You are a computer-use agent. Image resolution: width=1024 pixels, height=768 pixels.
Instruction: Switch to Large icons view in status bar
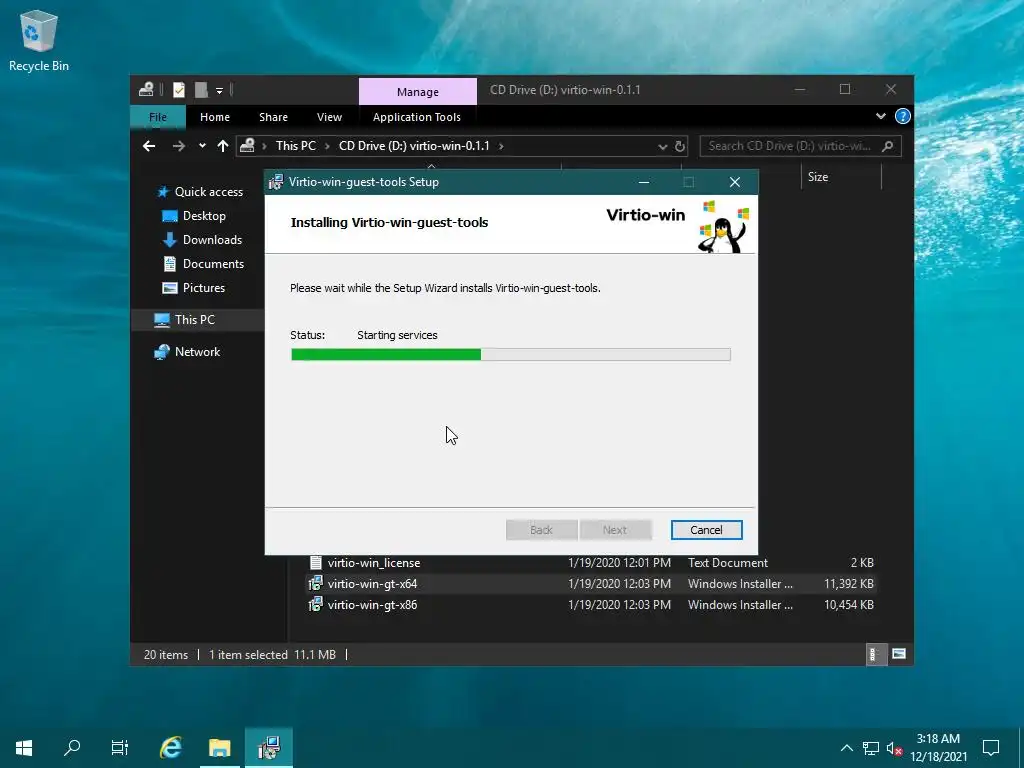[x=899, y=654]
